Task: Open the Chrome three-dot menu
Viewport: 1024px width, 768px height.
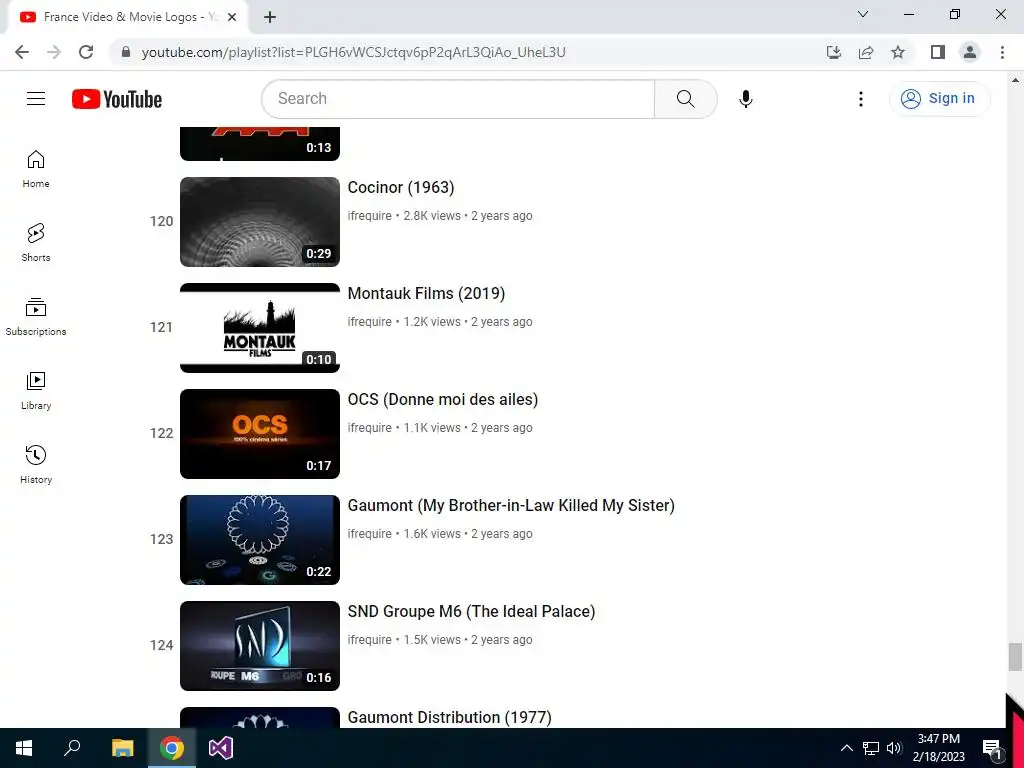Action: 1002,52
